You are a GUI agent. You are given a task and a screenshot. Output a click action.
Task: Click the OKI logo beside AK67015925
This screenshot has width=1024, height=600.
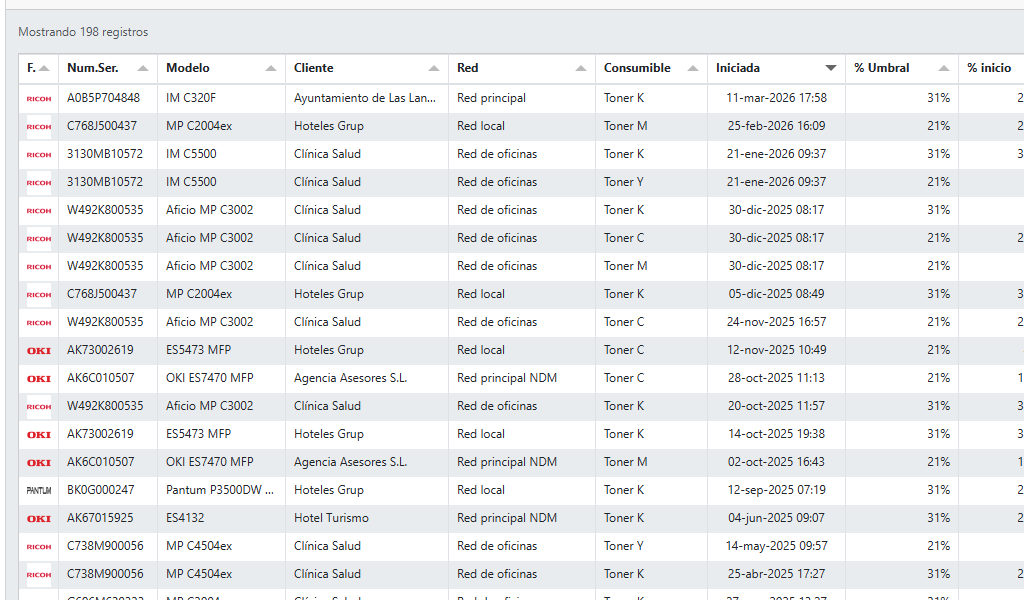(x=39, y=519)
